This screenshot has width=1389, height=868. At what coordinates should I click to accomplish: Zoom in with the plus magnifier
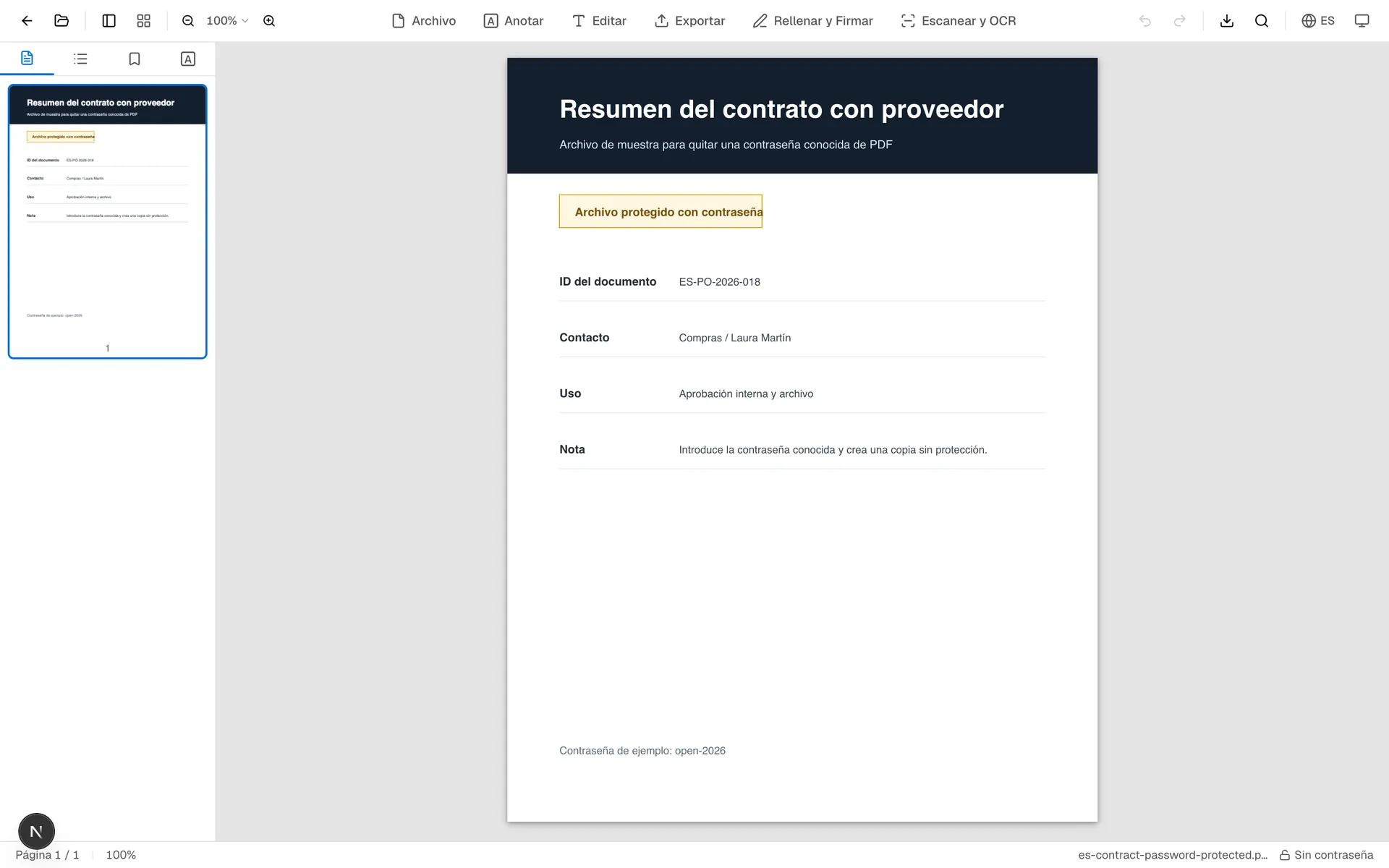(269, 21)
